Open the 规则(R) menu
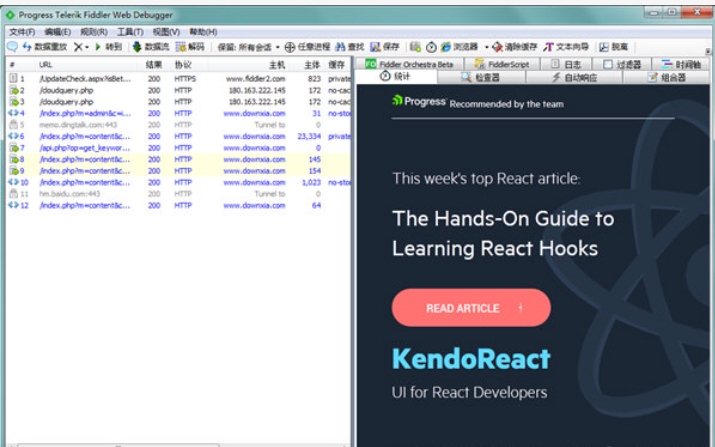This screenshot has height=447, width=715. point(94,32)
